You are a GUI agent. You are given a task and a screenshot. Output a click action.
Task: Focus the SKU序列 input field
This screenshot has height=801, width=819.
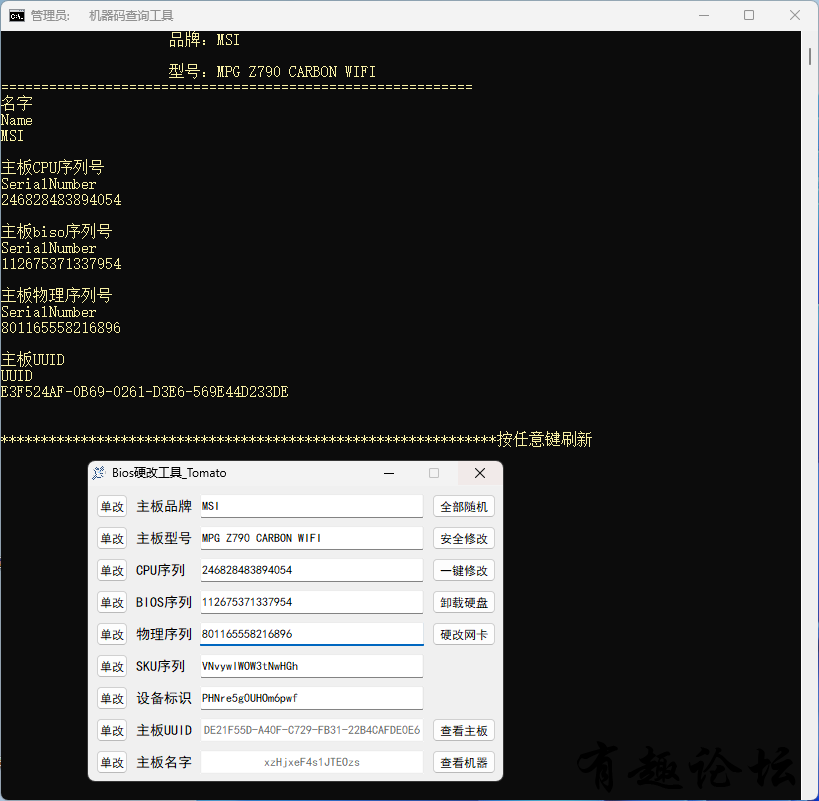(312, 666)
